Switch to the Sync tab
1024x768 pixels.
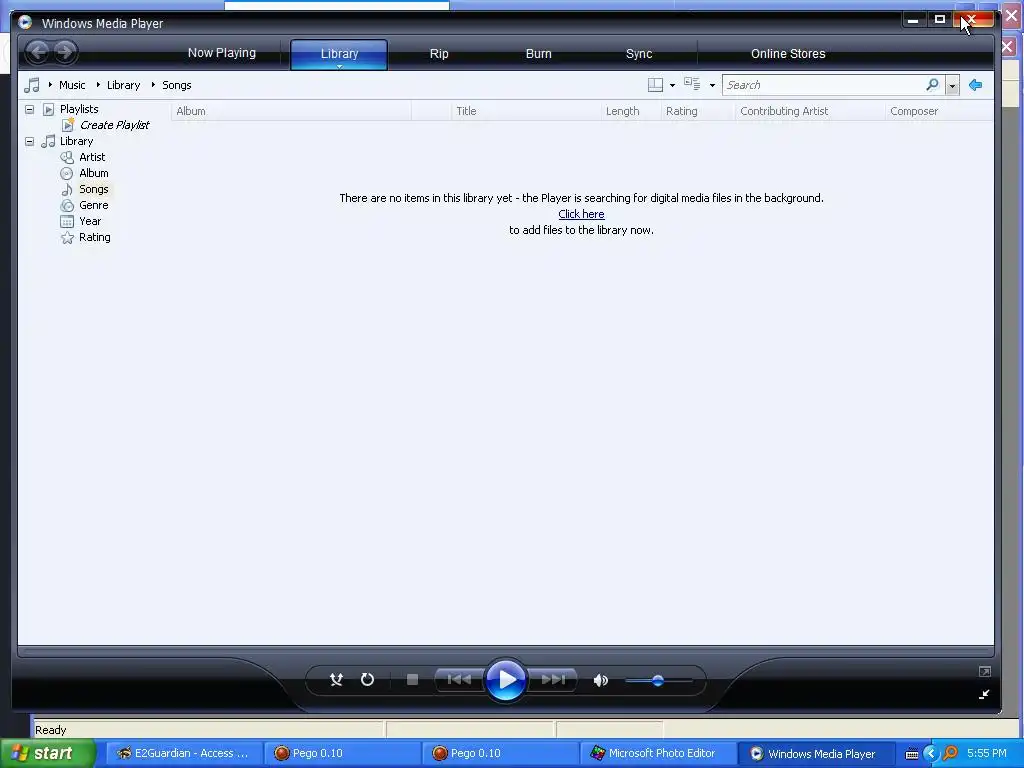tap(639, 54)
